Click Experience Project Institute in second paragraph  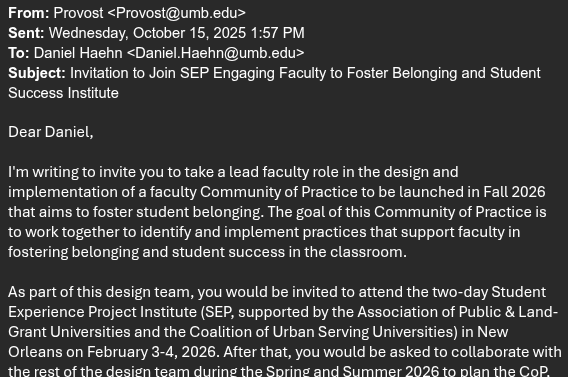click(103, 312)
